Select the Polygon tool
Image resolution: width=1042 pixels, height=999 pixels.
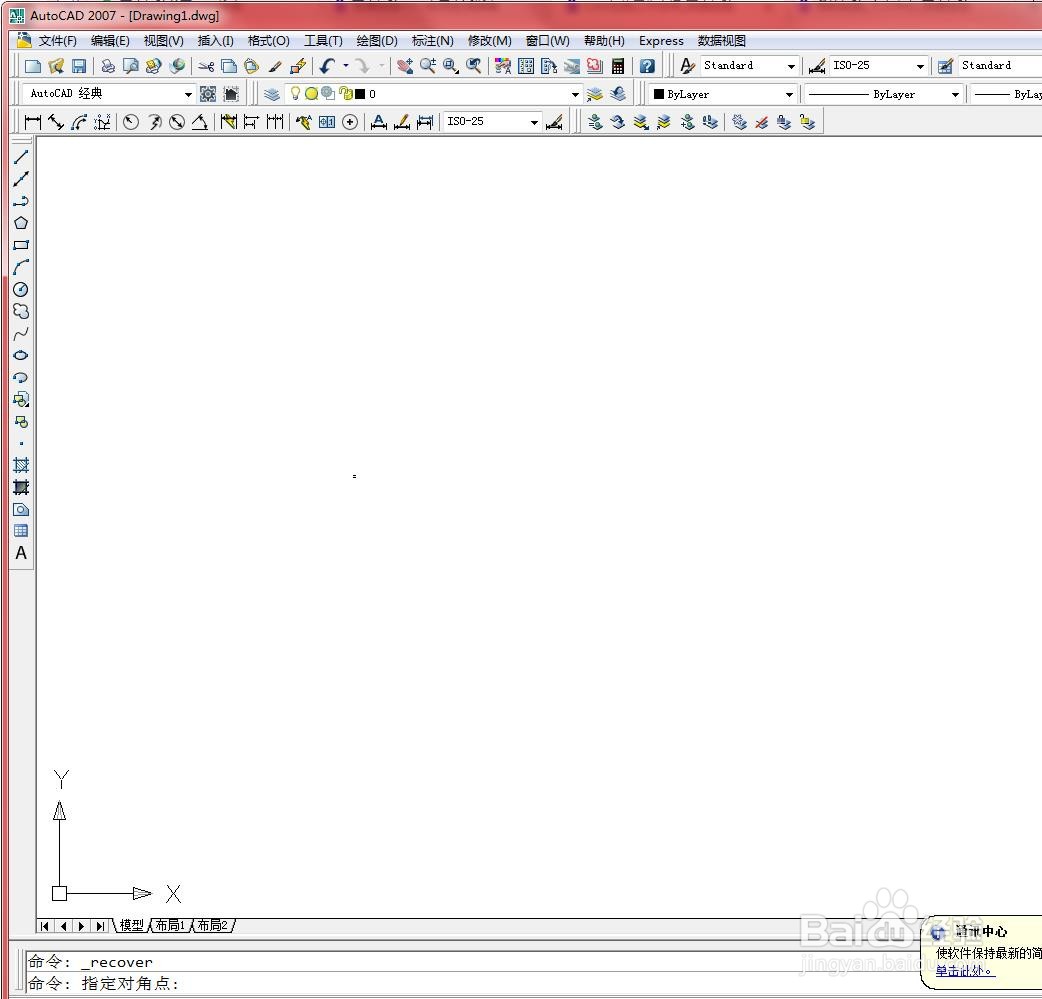pos(21,223)
